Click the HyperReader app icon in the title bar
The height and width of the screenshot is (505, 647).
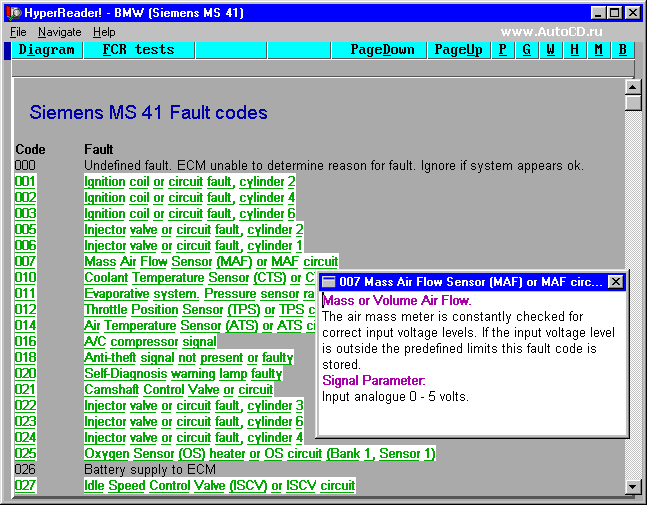pos(14,13)
